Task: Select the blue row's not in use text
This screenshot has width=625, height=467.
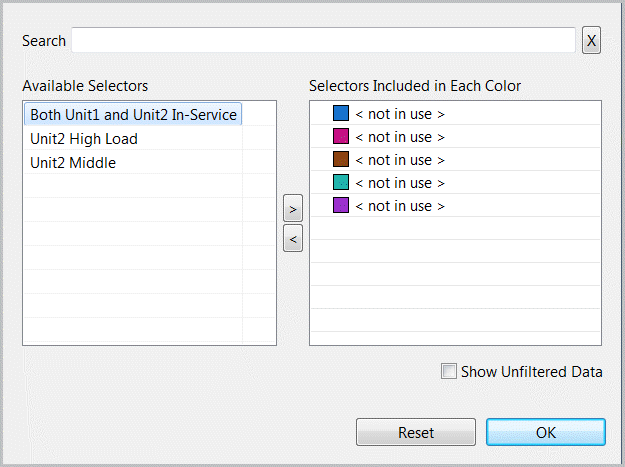Action: [400, 114]
